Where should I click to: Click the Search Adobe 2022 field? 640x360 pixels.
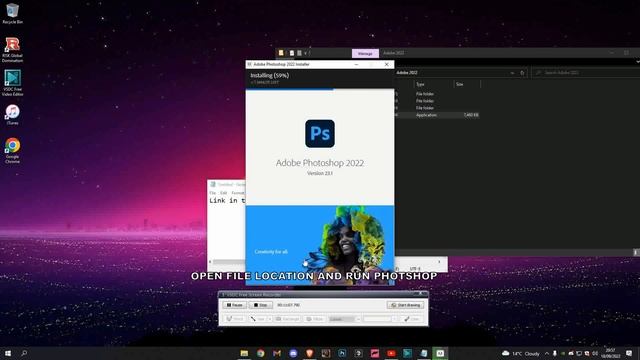(x=586, y=73)
